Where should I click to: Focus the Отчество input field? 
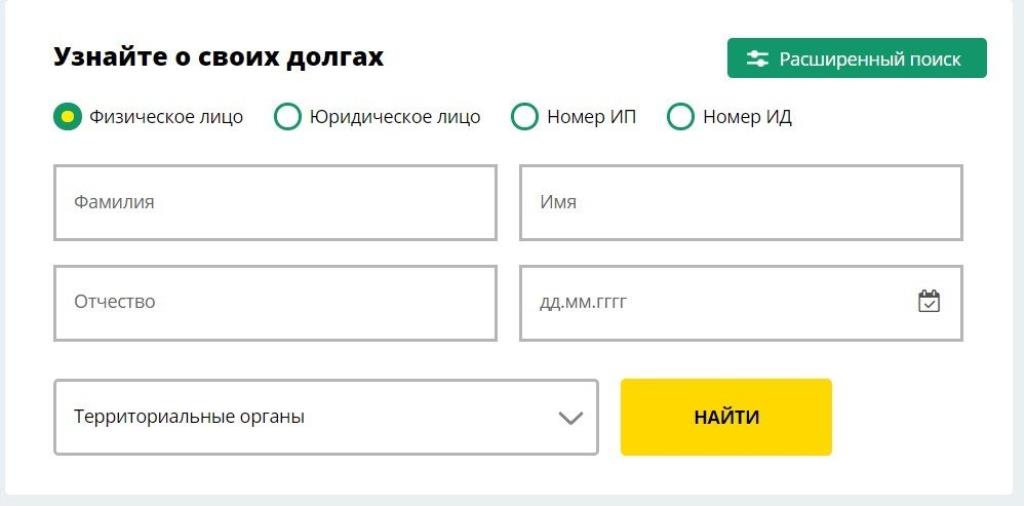coord(275,303)
